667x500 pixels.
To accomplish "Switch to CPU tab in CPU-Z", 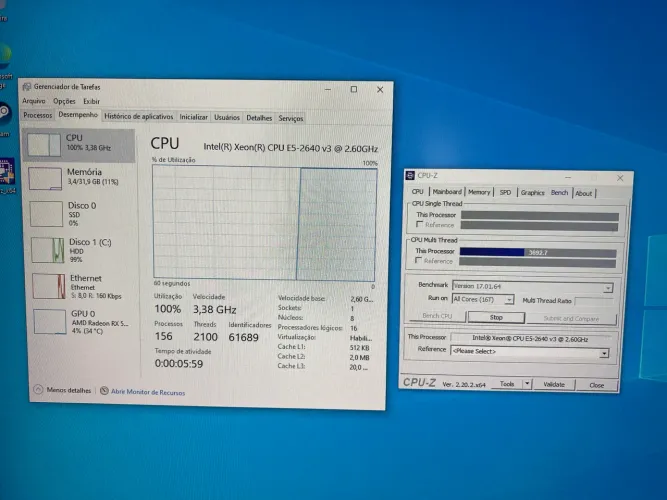I will (x=418, y=191).
